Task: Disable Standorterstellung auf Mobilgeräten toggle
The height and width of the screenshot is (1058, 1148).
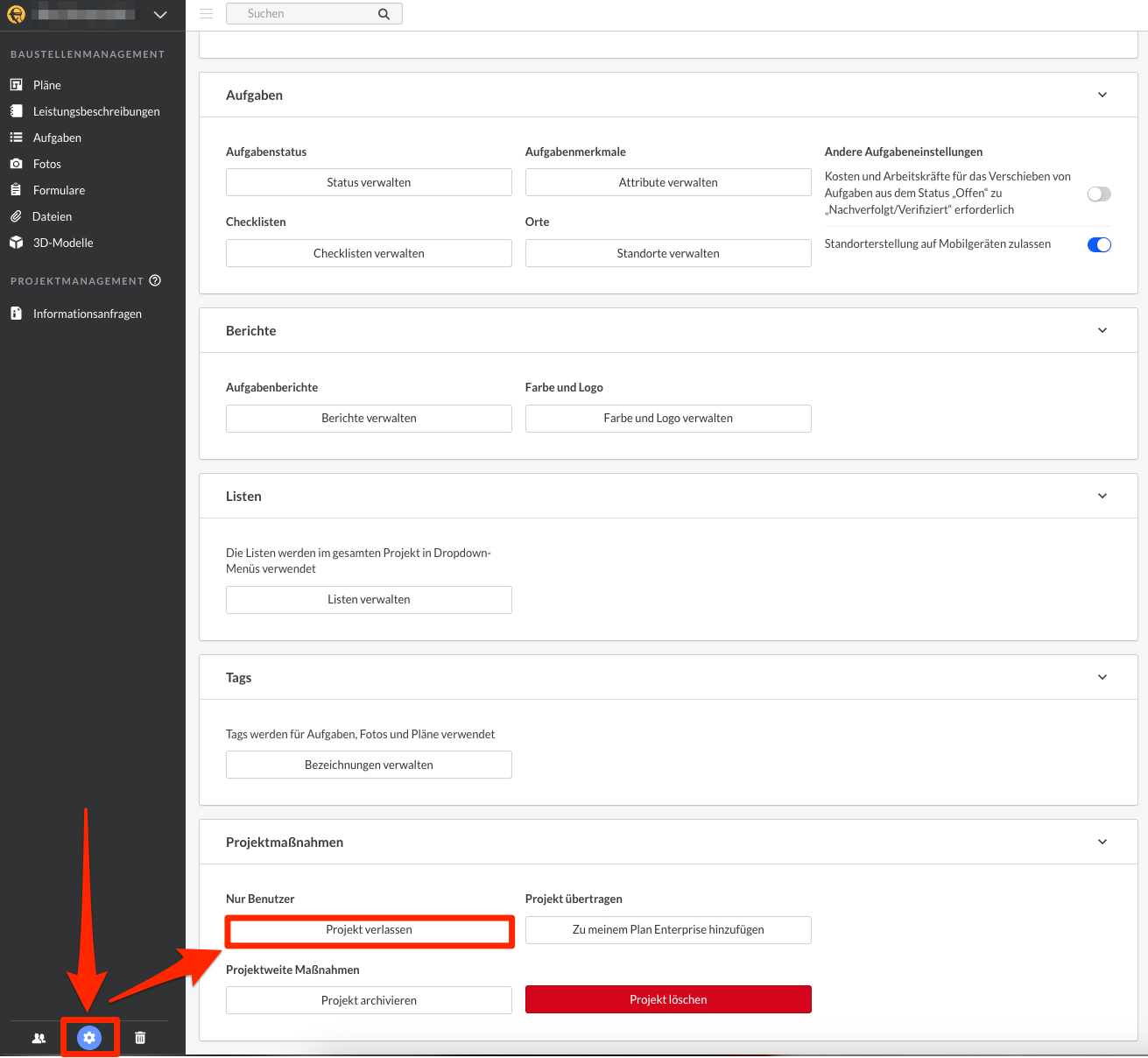Action: pyautogui.click(x=1099, y=244)
